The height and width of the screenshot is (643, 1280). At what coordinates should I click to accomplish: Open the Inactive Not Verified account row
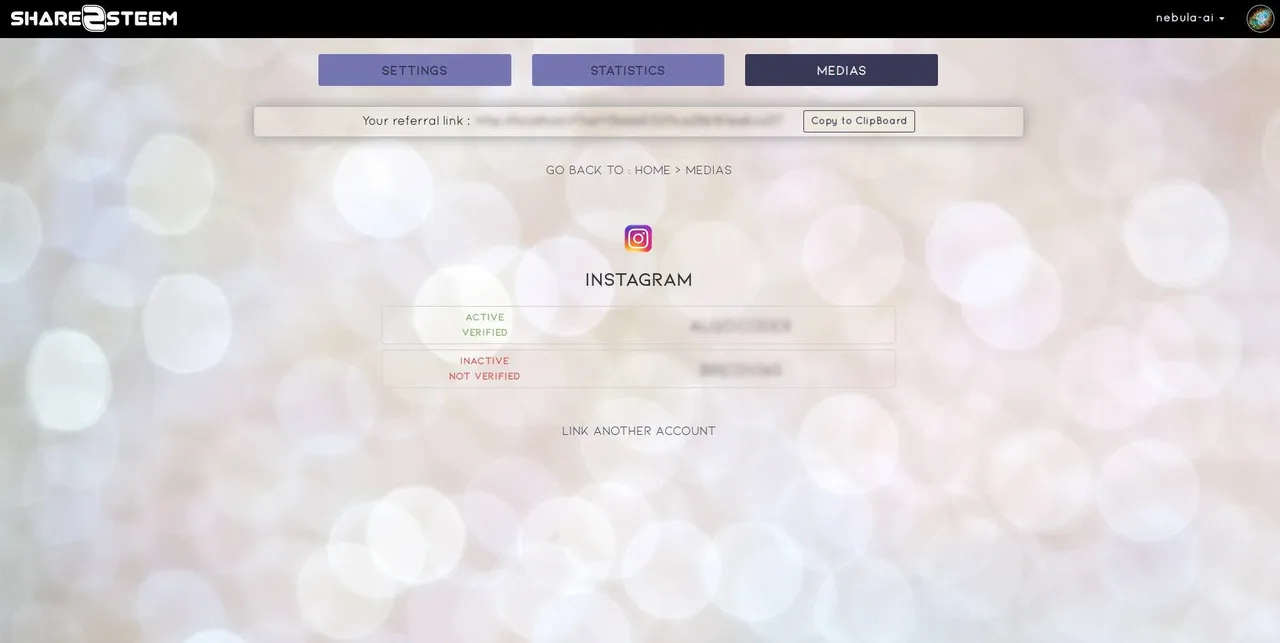pyautogui.click(x=638, y=369)
